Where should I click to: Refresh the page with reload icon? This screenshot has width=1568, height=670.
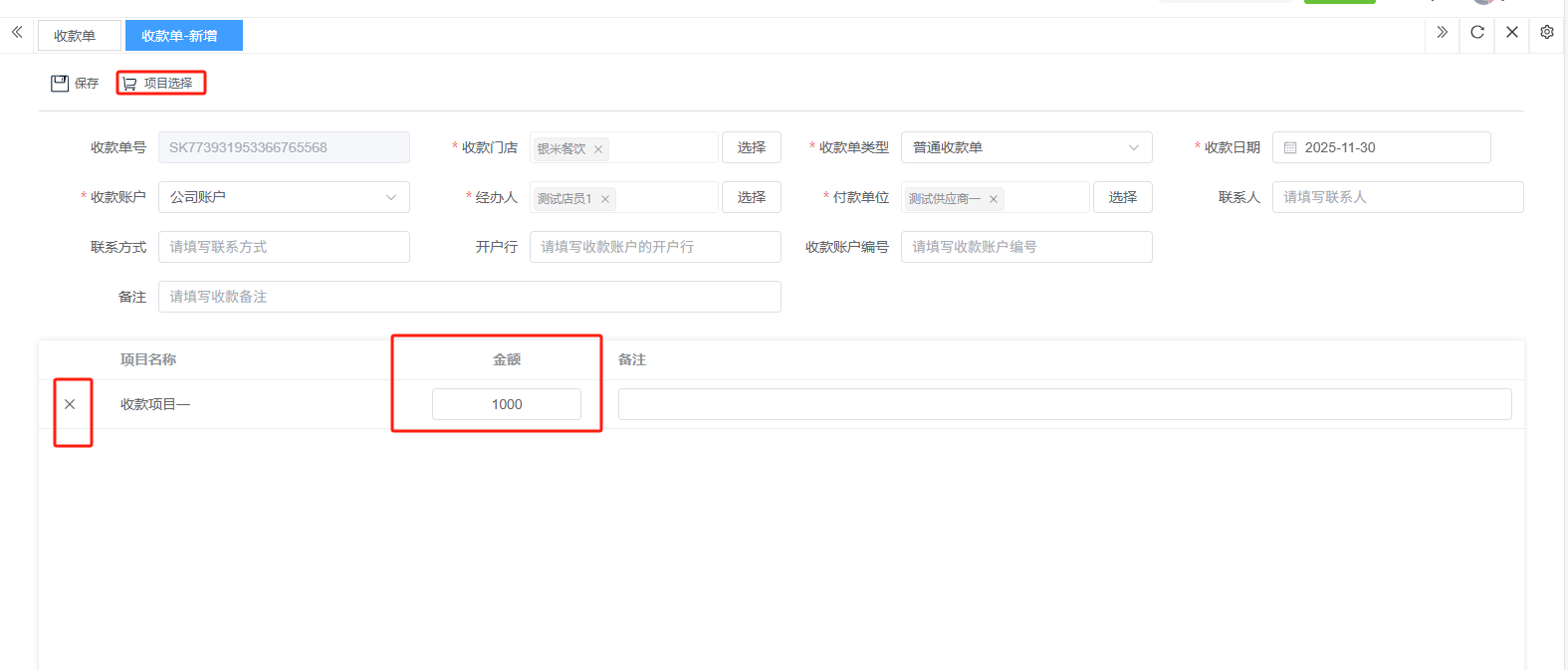click(1477, 33)
